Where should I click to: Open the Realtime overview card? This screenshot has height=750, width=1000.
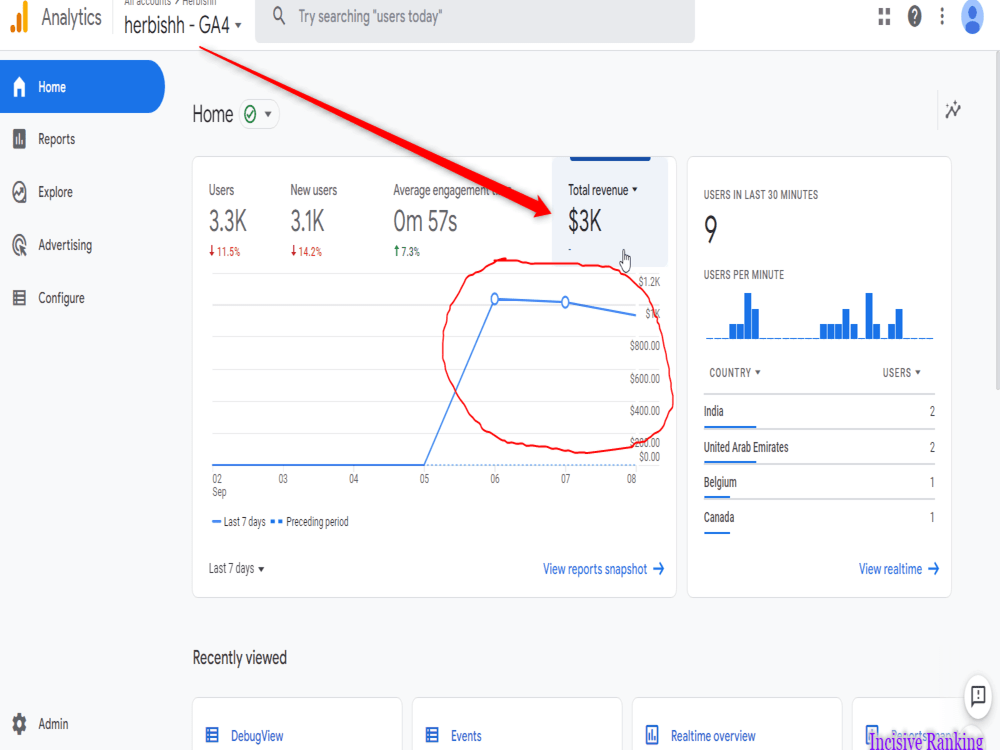point(737,724)
